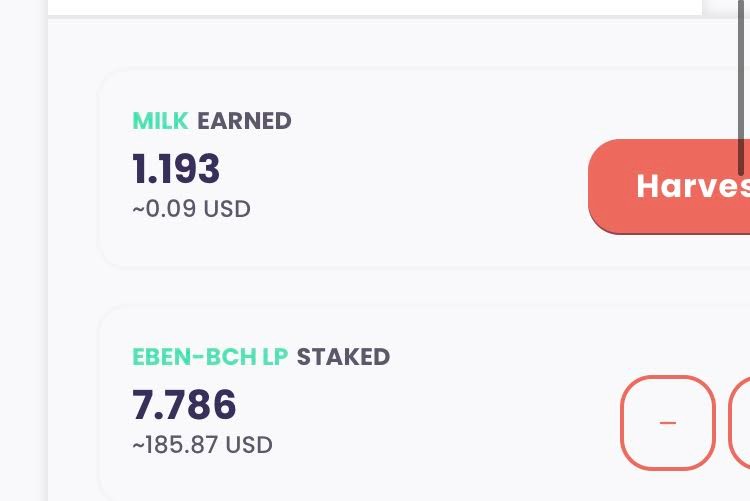Select the 7.786 staked amount
750x501 pixels.
pyautogui.click(x=184, y=404)
